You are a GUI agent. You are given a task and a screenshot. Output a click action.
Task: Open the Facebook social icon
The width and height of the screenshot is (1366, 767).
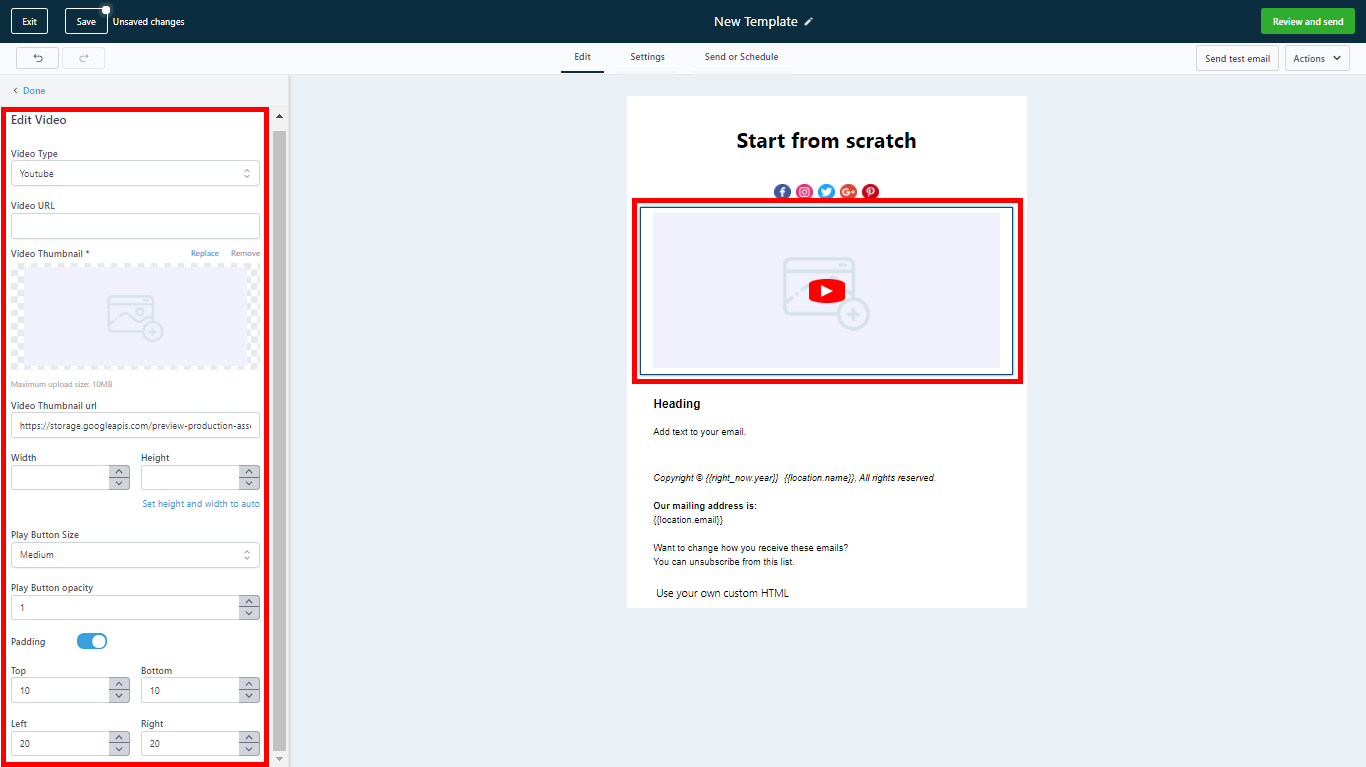pyautogui.click(x=782, y=192)
